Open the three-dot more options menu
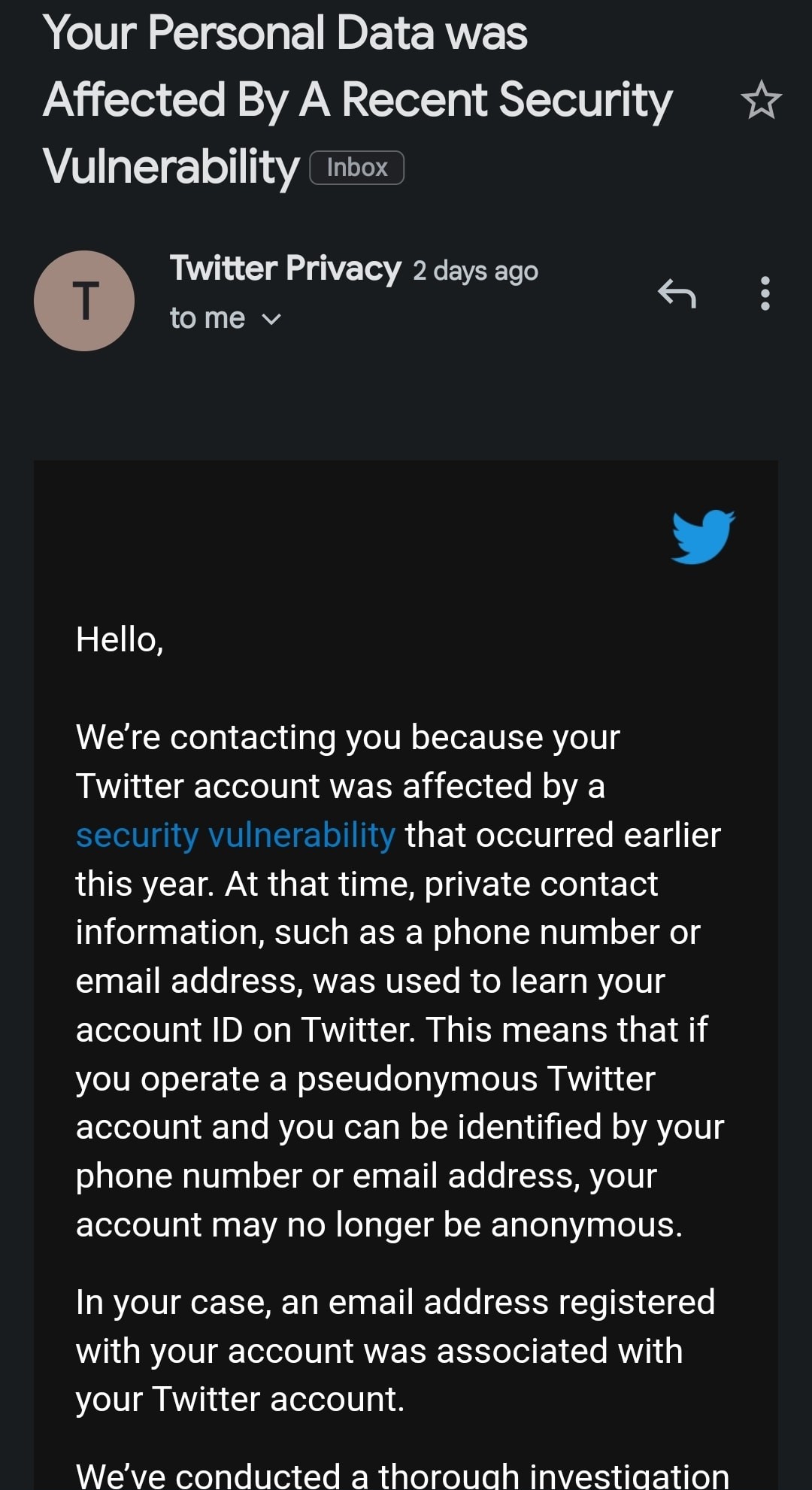The width and height of the screenshot is (812, 1490). pos(765,293)
